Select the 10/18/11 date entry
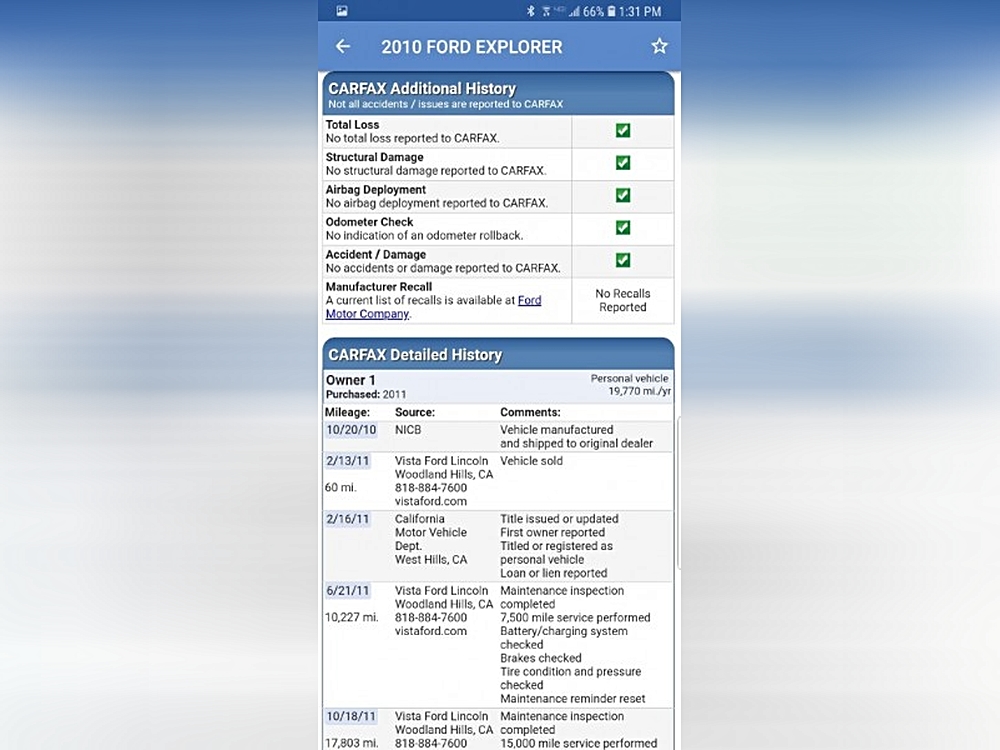Screen dimensions: 1000x750 point(351,716)
